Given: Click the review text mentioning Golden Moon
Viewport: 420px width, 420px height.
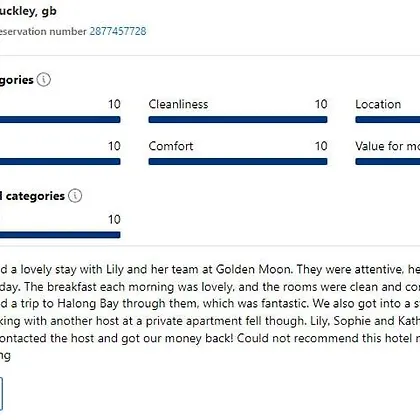Looking at the screenshot, I should pos(210,269).
